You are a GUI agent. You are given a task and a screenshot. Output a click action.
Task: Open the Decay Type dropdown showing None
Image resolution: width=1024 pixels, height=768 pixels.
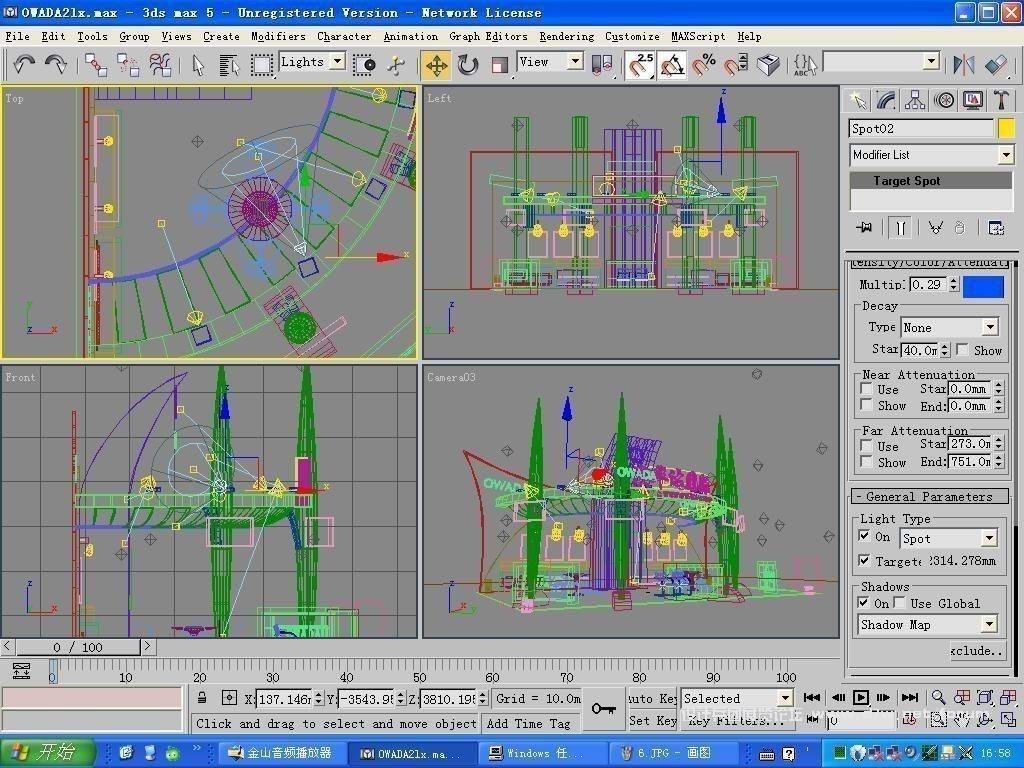(991, 327)
